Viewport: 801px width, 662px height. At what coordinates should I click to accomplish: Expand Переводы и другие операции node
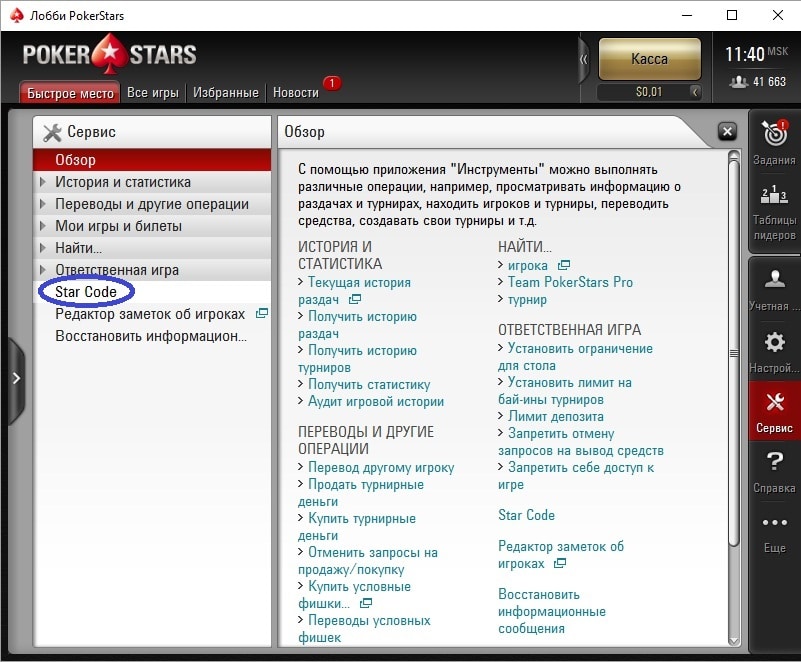(43, 203)
